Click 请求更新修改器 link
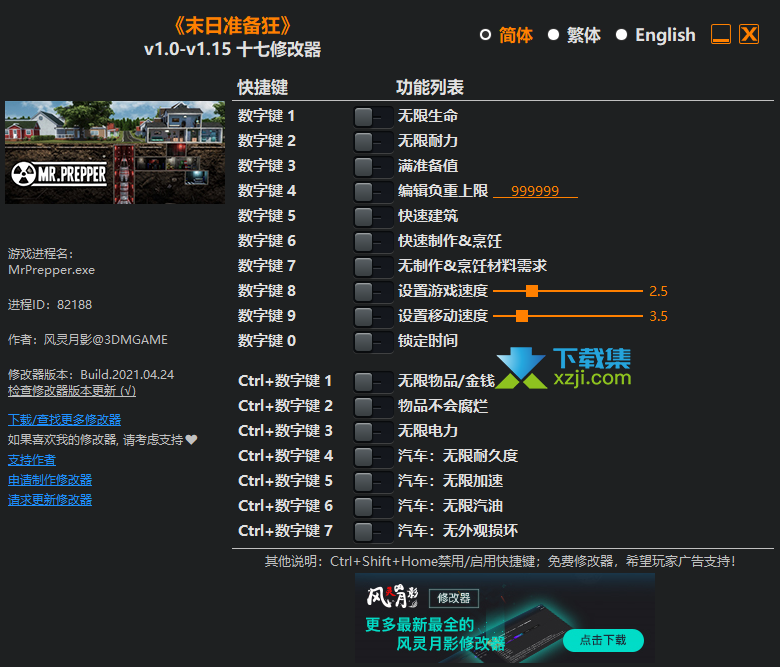780x667 pixels. pyautogui.click(x=50, y=500)
